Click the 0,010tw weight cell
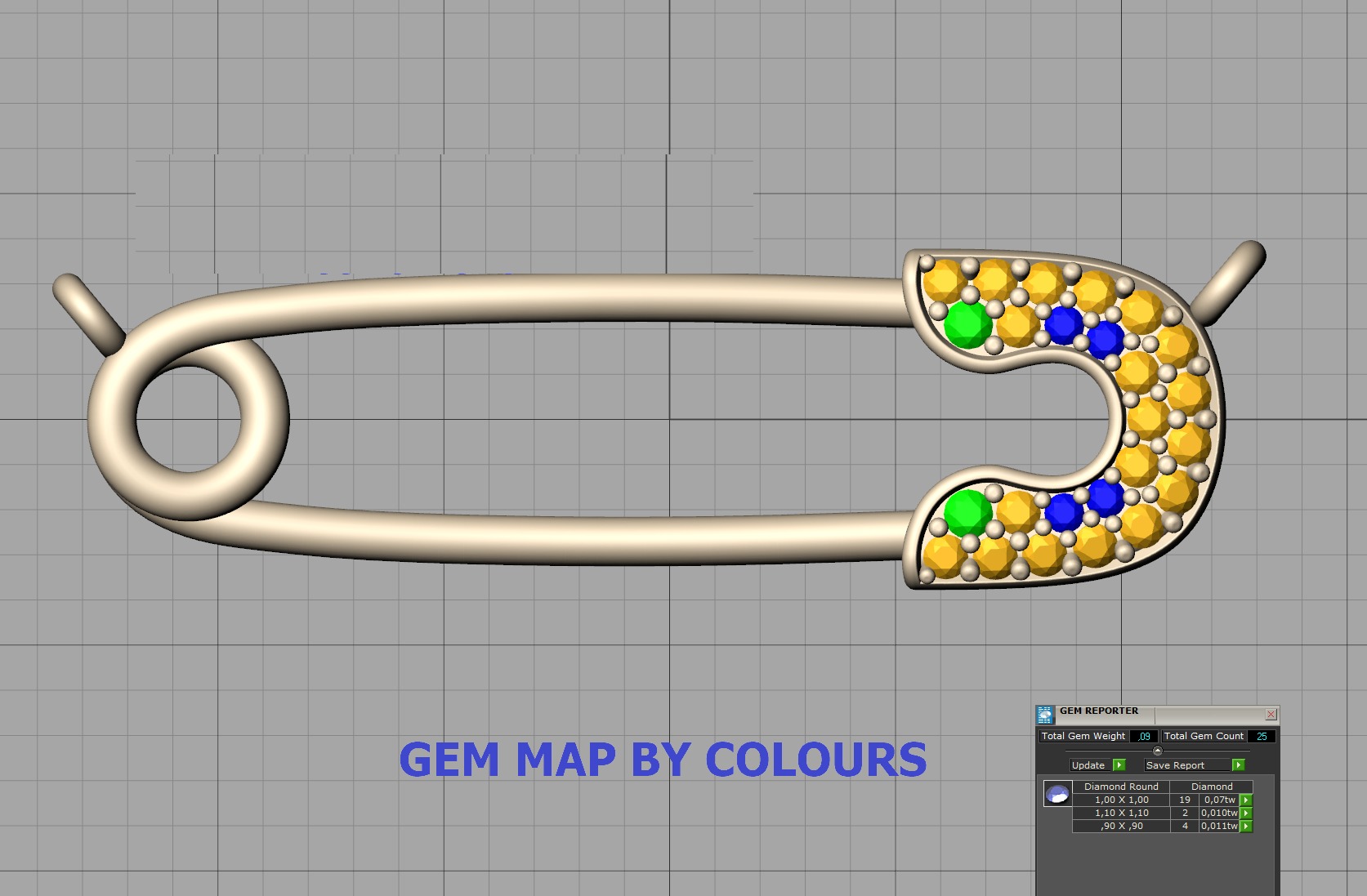Viewport: 1367px width, 896px height. click(1220, 814)
